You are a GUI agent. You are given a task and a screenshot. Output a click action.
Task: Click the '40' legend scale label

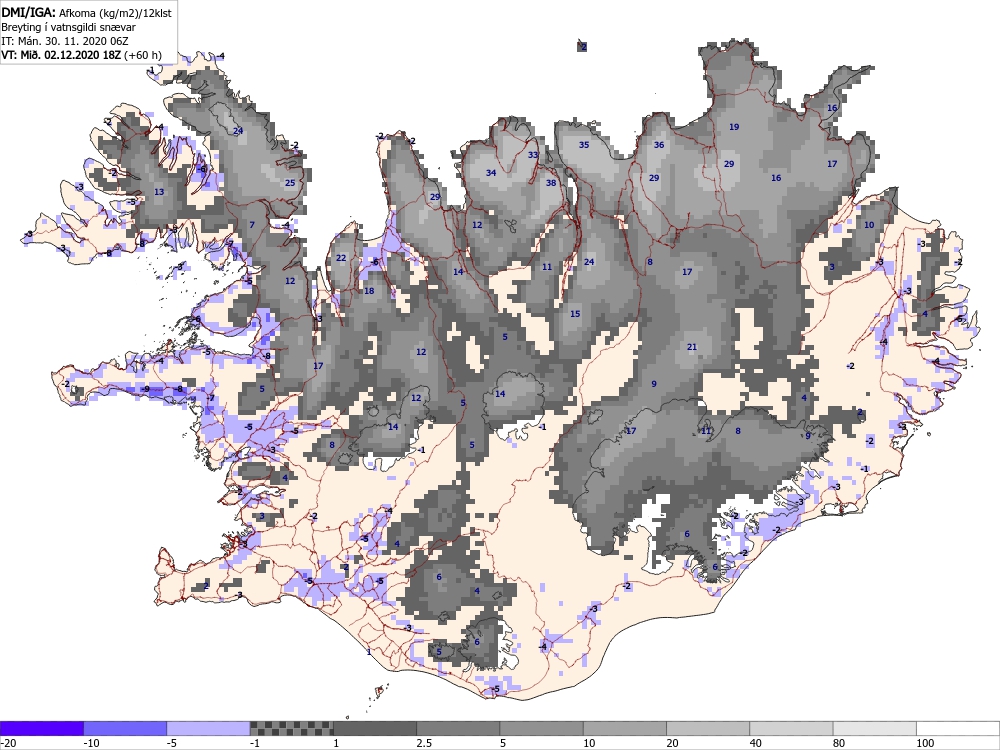click(x=756, y=743)
